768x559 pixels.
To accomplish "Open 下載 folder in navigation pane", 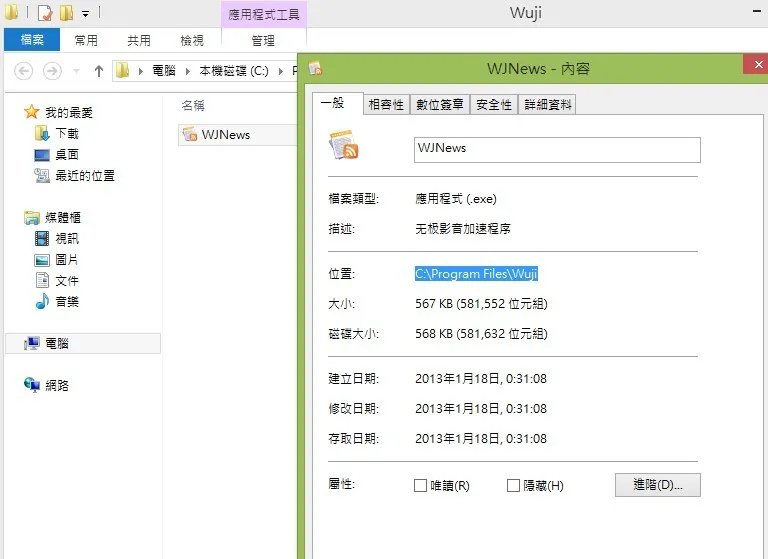I will click(67, 133).
